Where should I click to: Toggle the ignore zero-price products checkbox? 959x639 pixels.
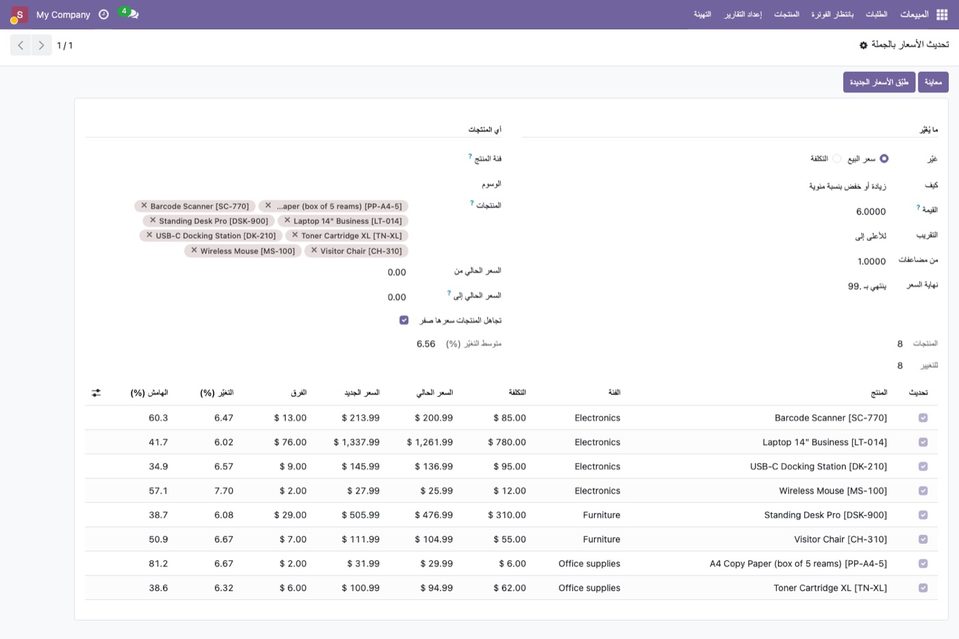(404, 320)
